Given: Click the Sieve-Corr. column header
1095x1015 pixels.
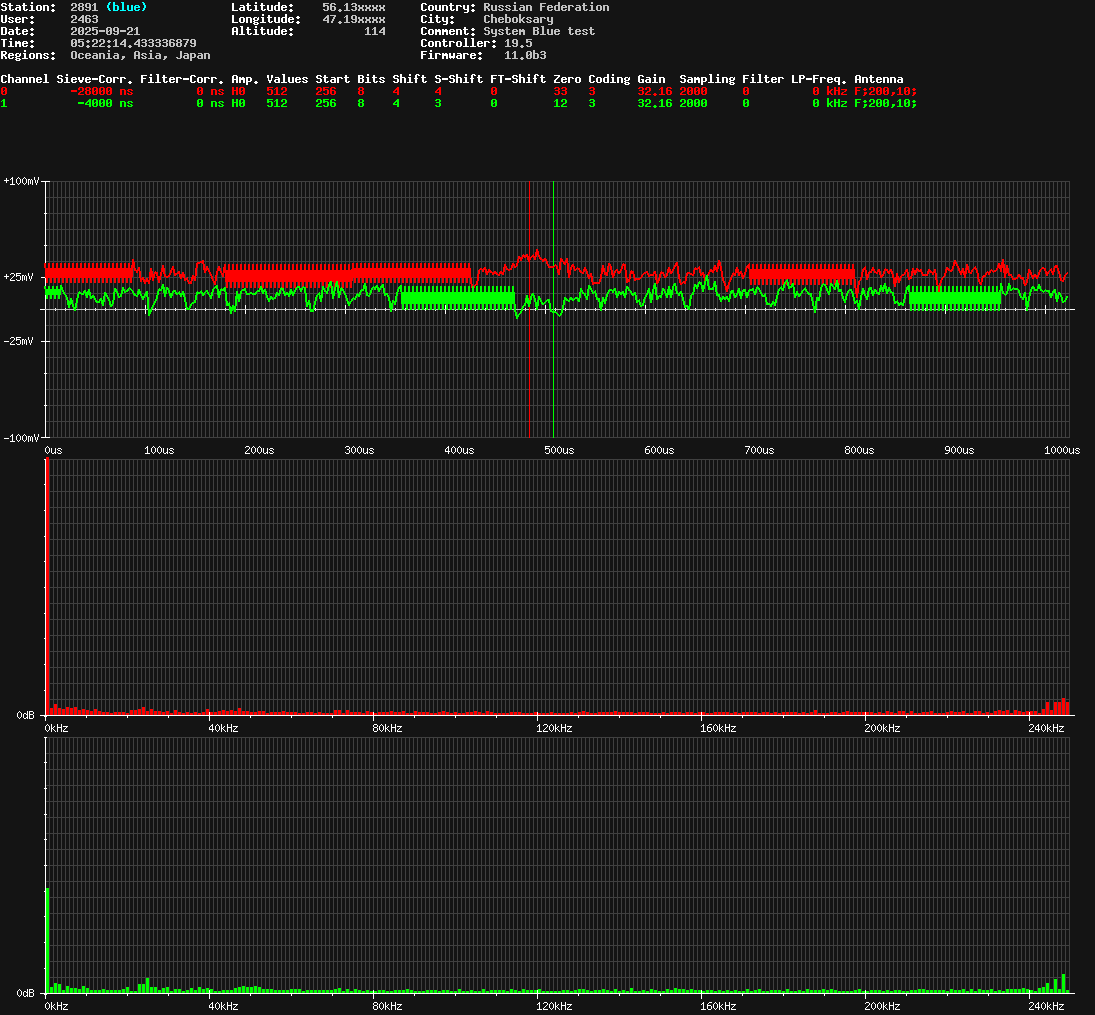Looking at the screenshot, I should coord(95,79).
